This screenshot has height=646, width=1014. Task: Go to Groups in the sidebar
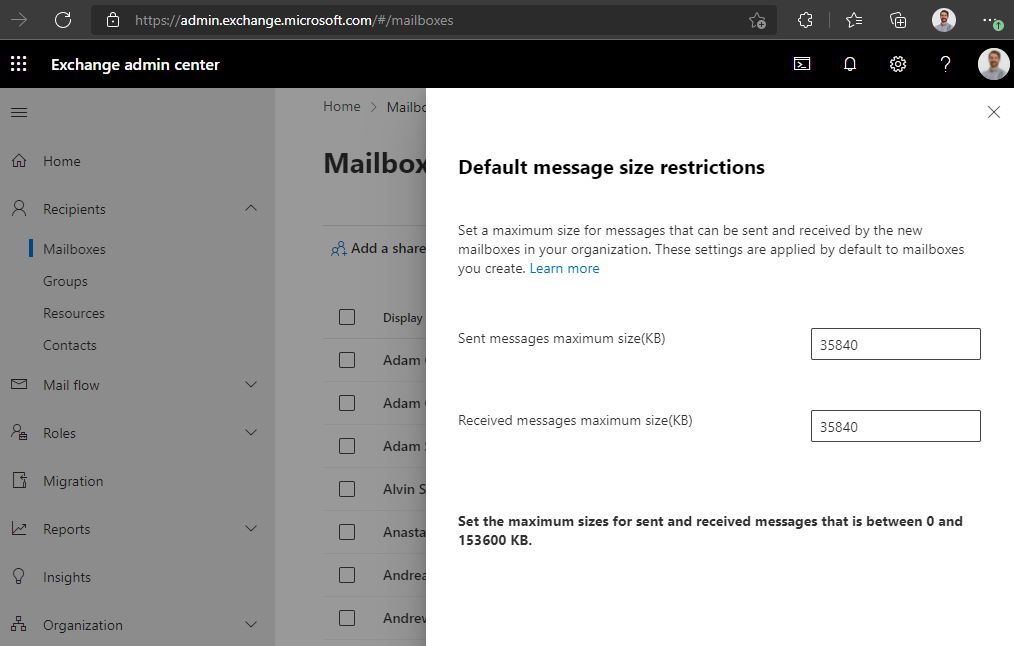click(x=65, y=281)
